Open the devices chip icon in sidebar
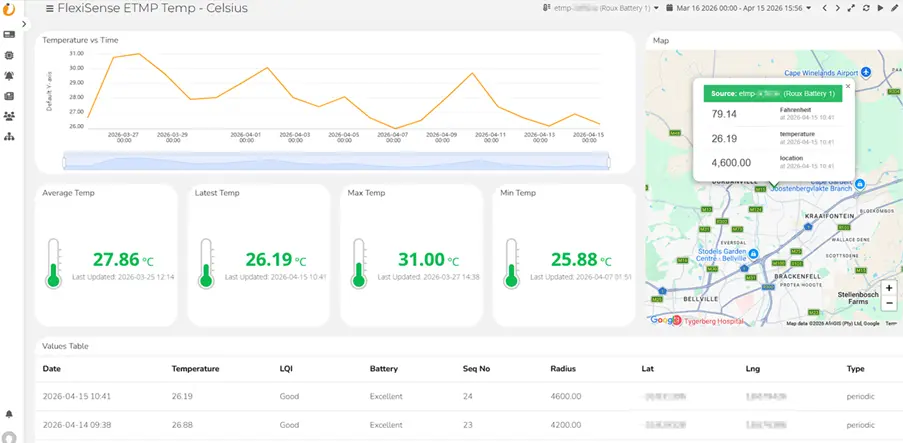This screenshot has width=903, height=443. pos(9,55)
